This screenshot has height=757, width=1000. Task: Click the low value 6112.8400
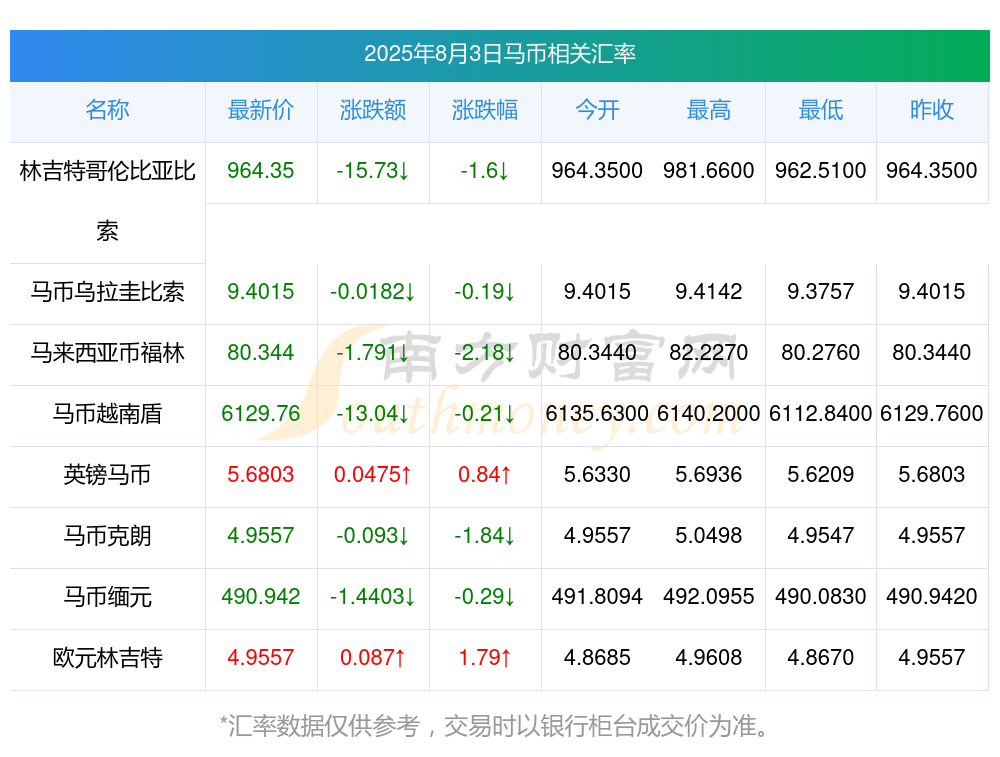(821, 414)
